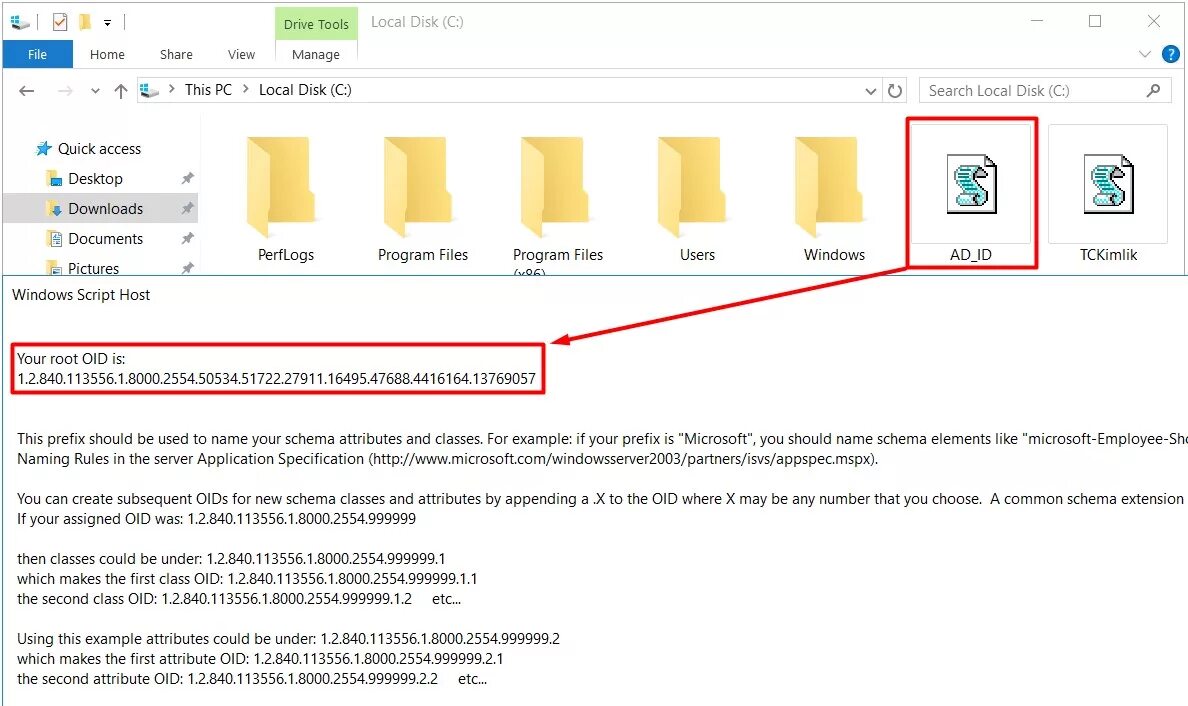The image size is (1188, 706).
Task: Open the recent locations dropdown arrow
Action: [x=95, y=91]
